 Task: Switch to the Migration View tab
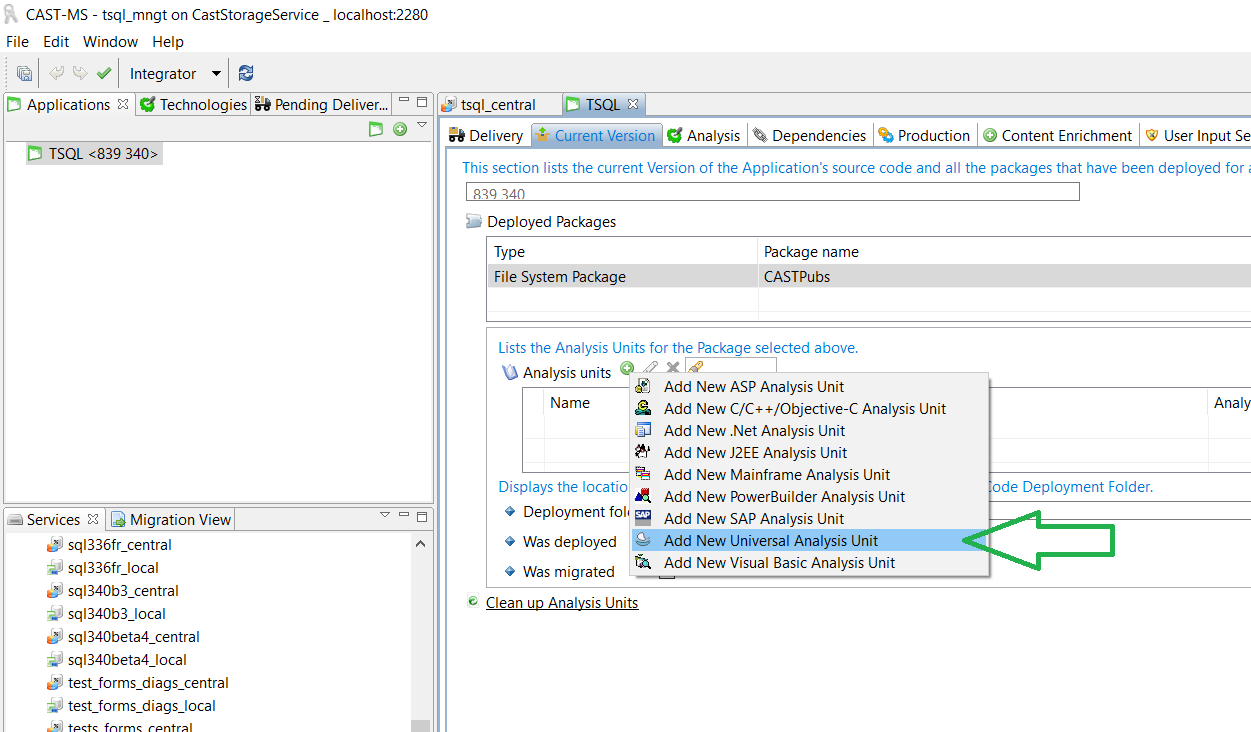171,520
